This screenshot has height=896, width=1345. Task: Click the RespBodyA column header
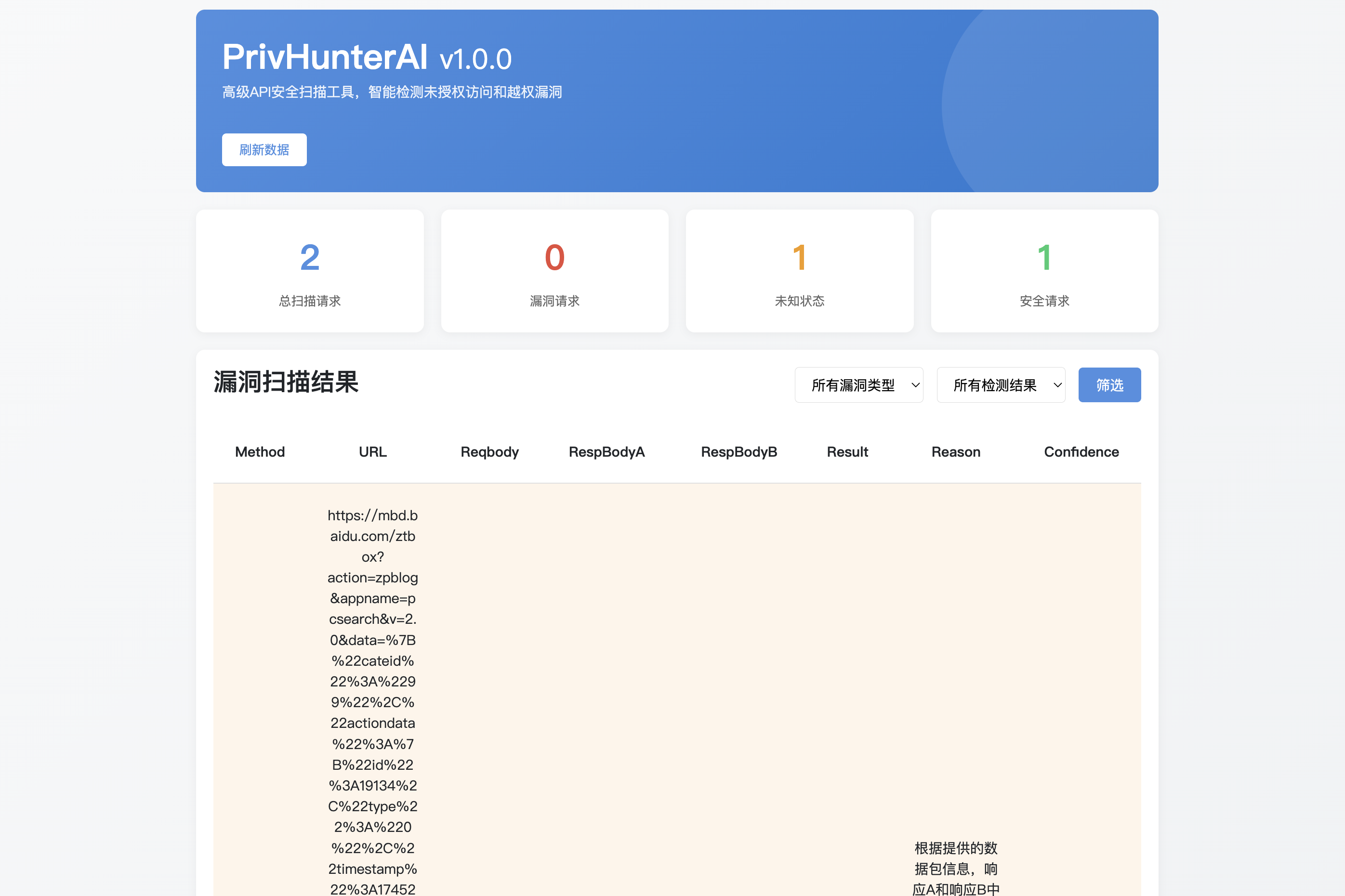[606, 452]
